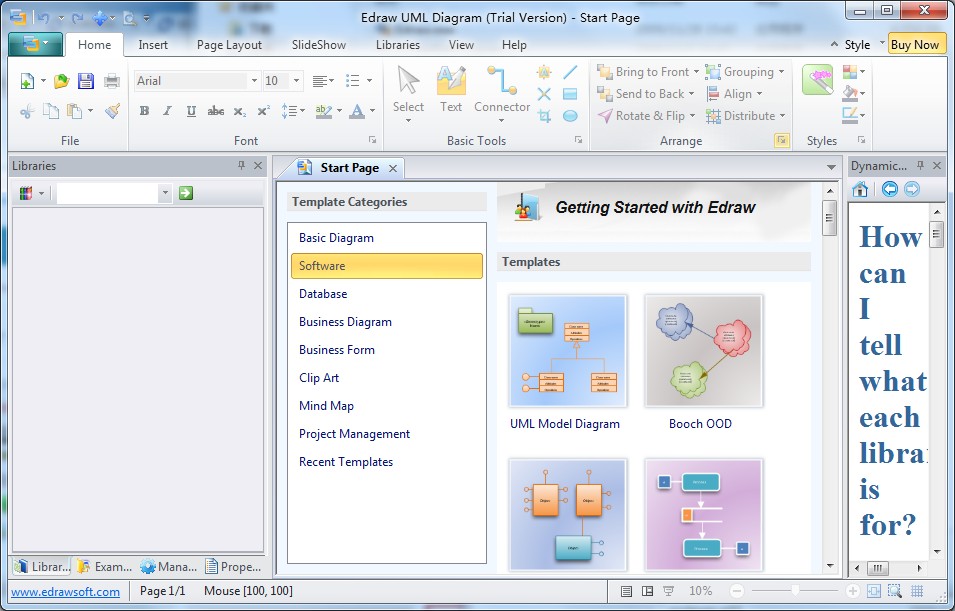Click the Paste icon

[x=74, y=111]
